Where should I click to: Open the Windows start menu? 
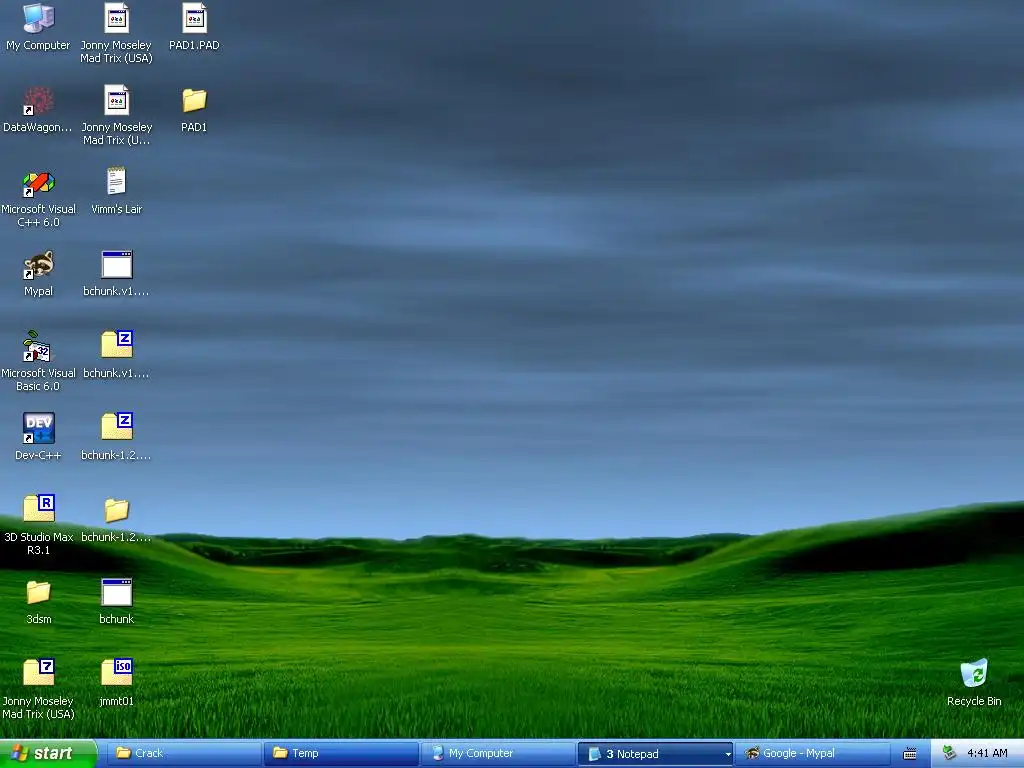click(48, 753)
